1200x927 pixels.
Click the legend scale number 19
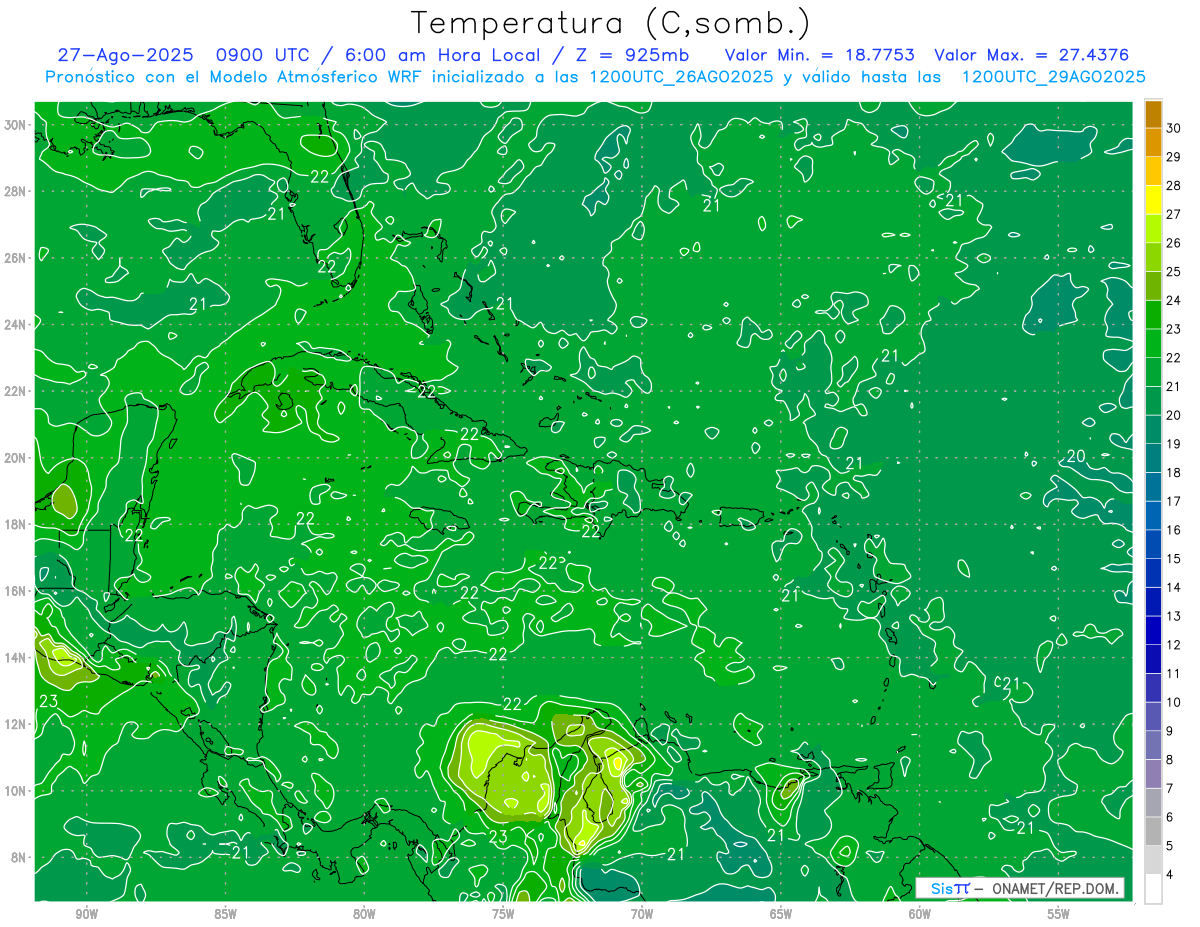coord(1174,444)
